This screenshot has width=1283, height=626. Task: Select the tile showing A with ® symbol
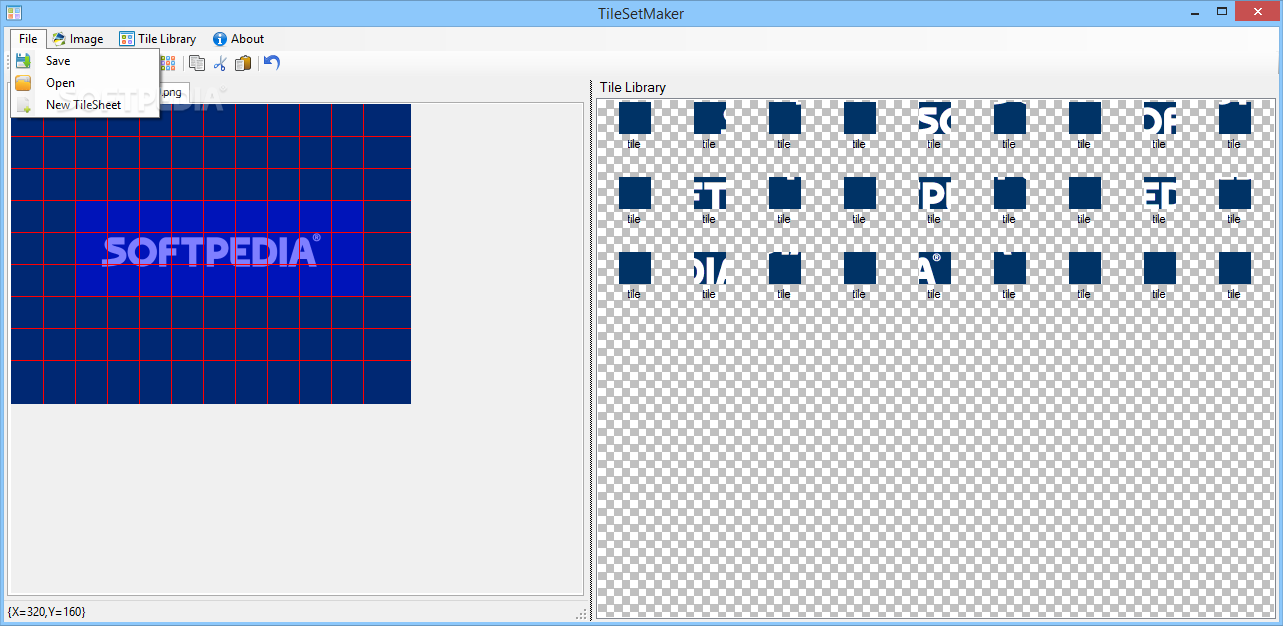934,268
